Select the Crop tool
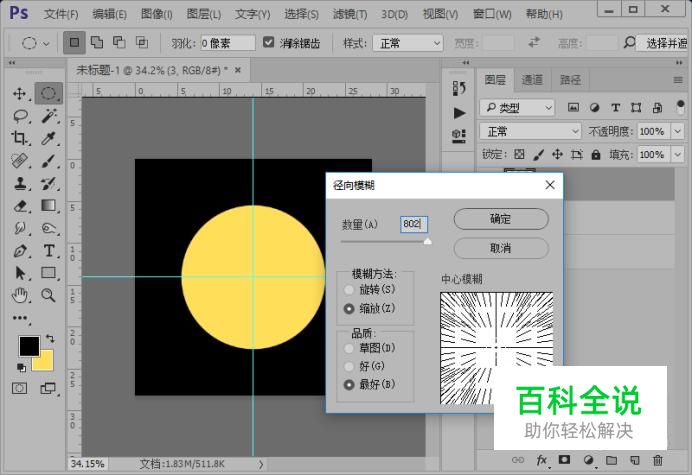Screen dimensions: 692x475 pyautogui.click(x=19, y=138)
